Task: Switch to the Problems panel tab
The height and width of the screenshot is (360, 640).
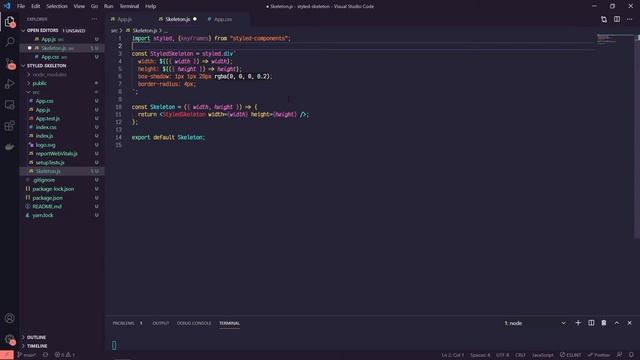Action: [x=123, y=323]
